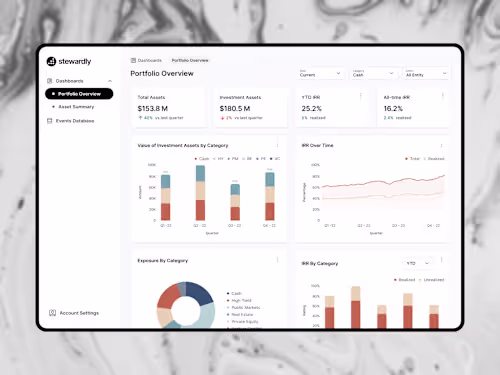Select Portfolio Overview in the sidebar
This screenshot has height=375, width=500.
point(79,94)
